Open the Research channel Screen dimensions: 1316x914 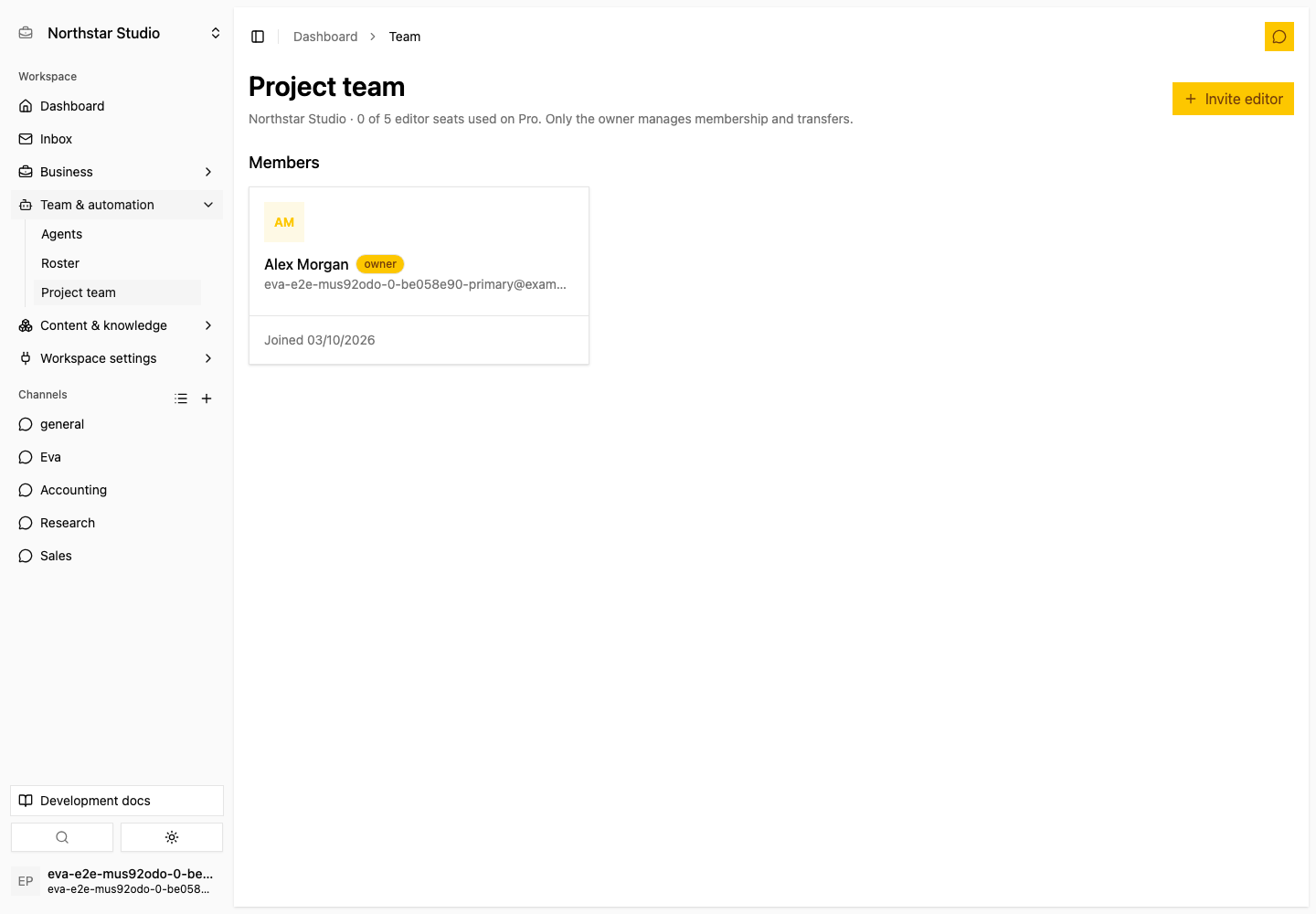(117, 523)
